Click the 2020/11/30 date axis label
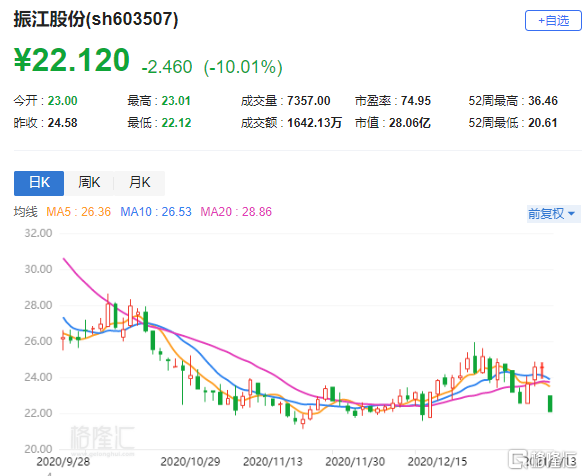583x476 pixels. pos(355,462)
